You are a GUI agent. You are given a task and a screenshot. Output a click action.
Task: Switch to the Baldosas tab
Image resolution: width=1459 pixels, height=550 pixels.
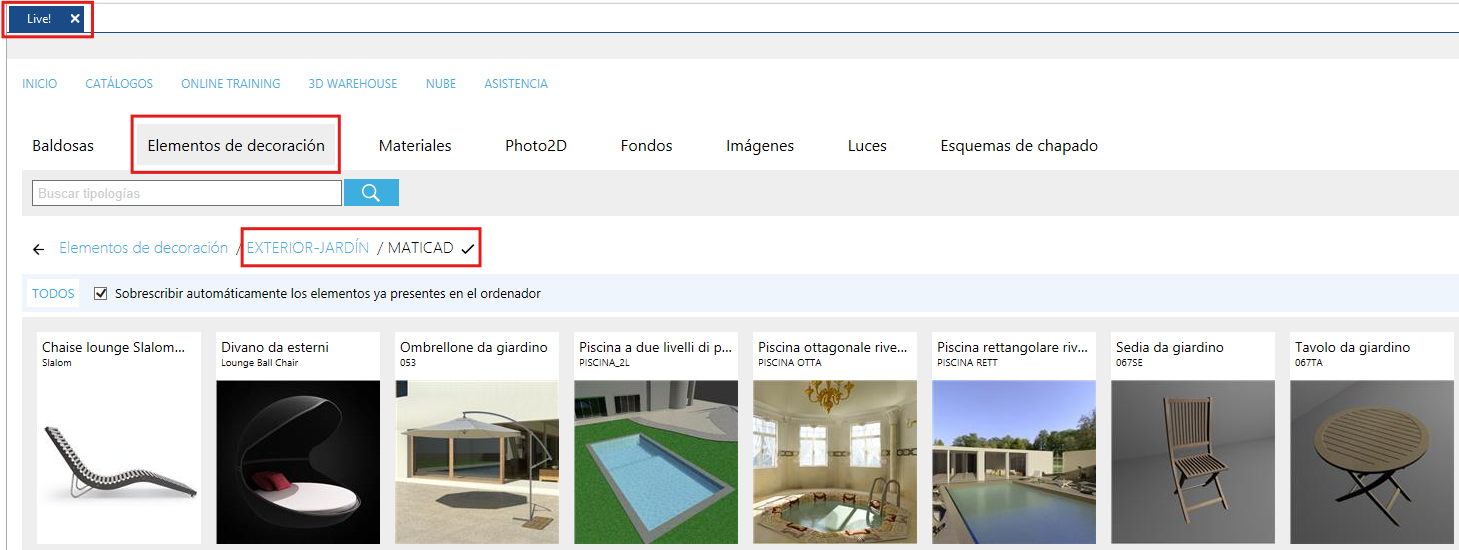click(x=63, y=146)
